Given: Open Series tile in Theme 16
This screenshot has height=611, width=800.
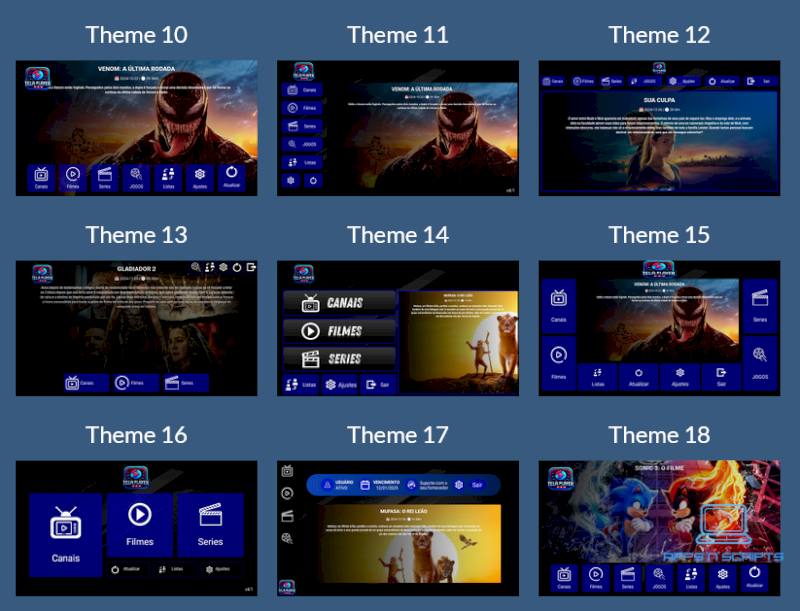Looking at the screenshot, I should click(x=210, y=525).
